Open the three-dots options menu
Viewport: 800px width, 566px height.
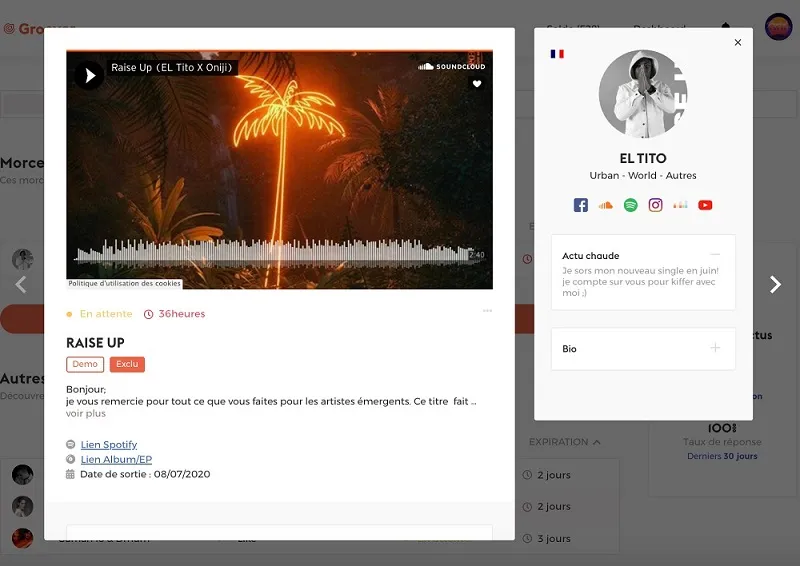coord(487,311)
